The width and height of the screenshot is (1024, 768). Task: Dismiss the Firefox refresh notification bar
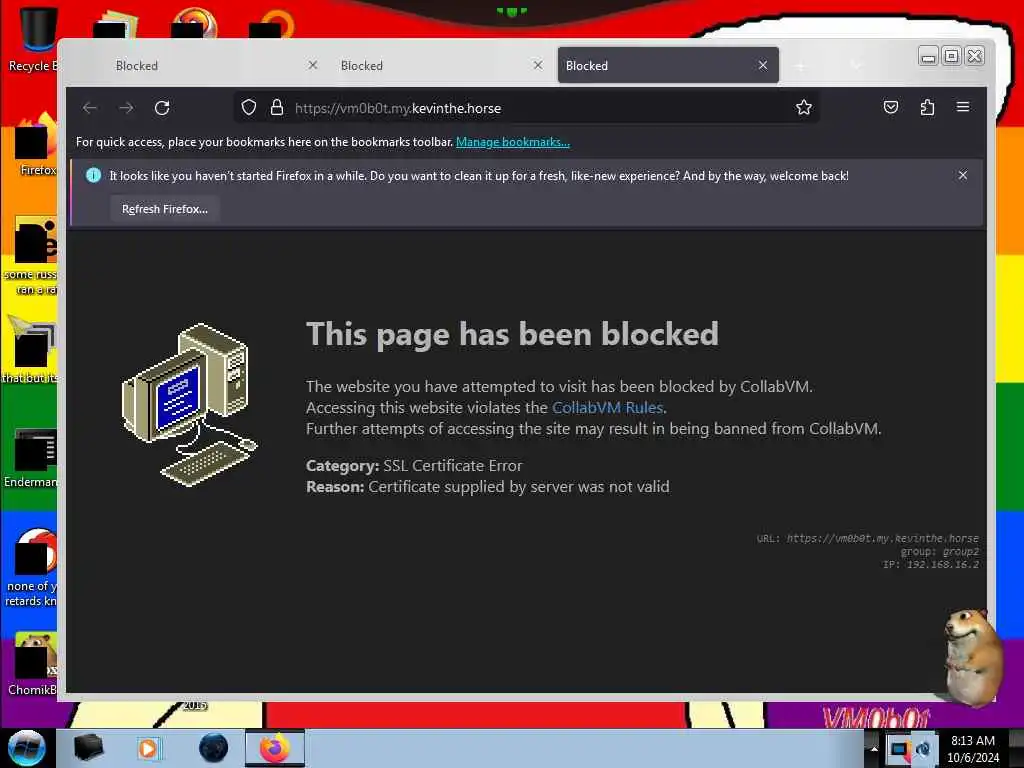click(x=963, y=175)
